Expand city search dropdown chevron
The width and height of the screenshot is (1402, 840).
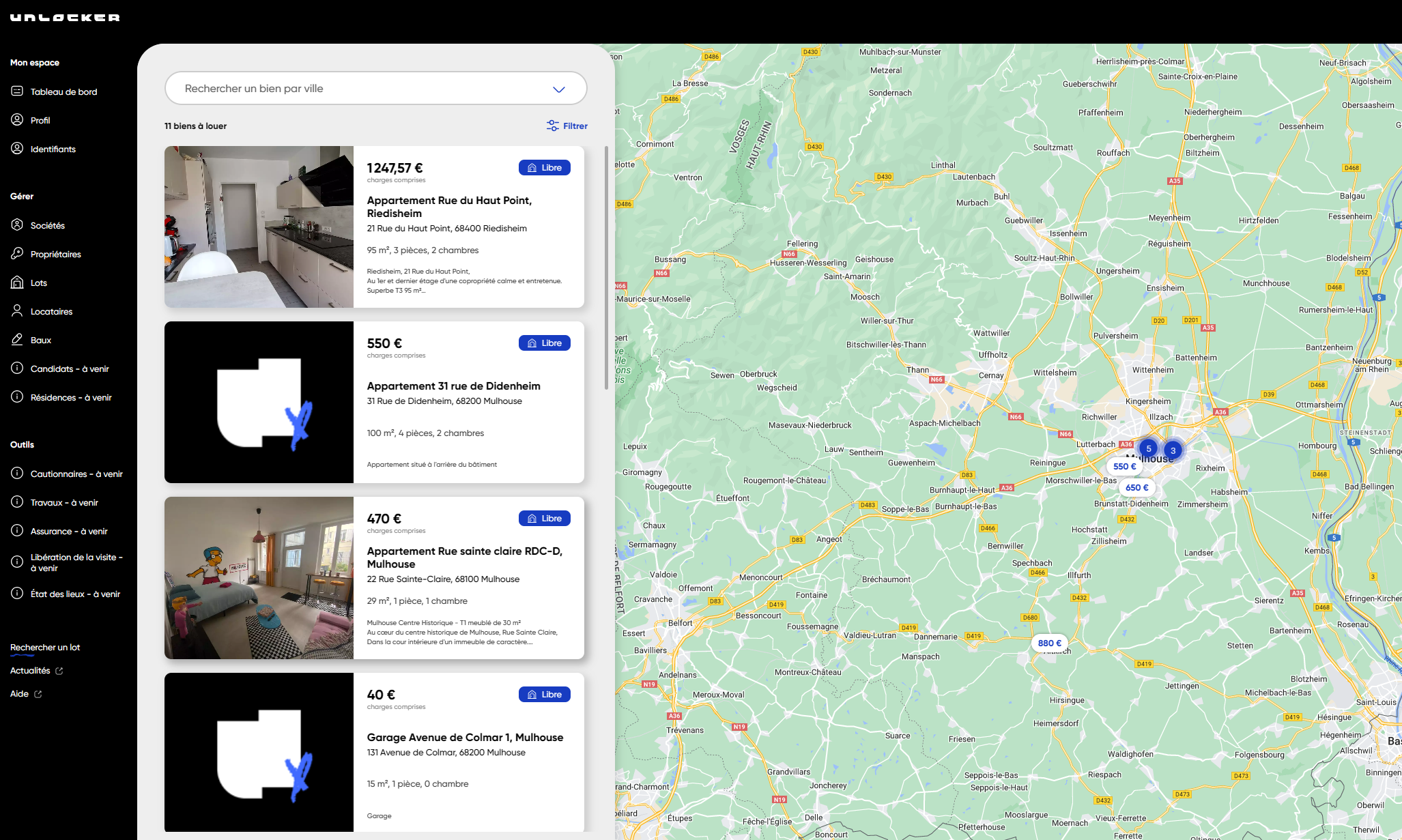click(558, 89)
